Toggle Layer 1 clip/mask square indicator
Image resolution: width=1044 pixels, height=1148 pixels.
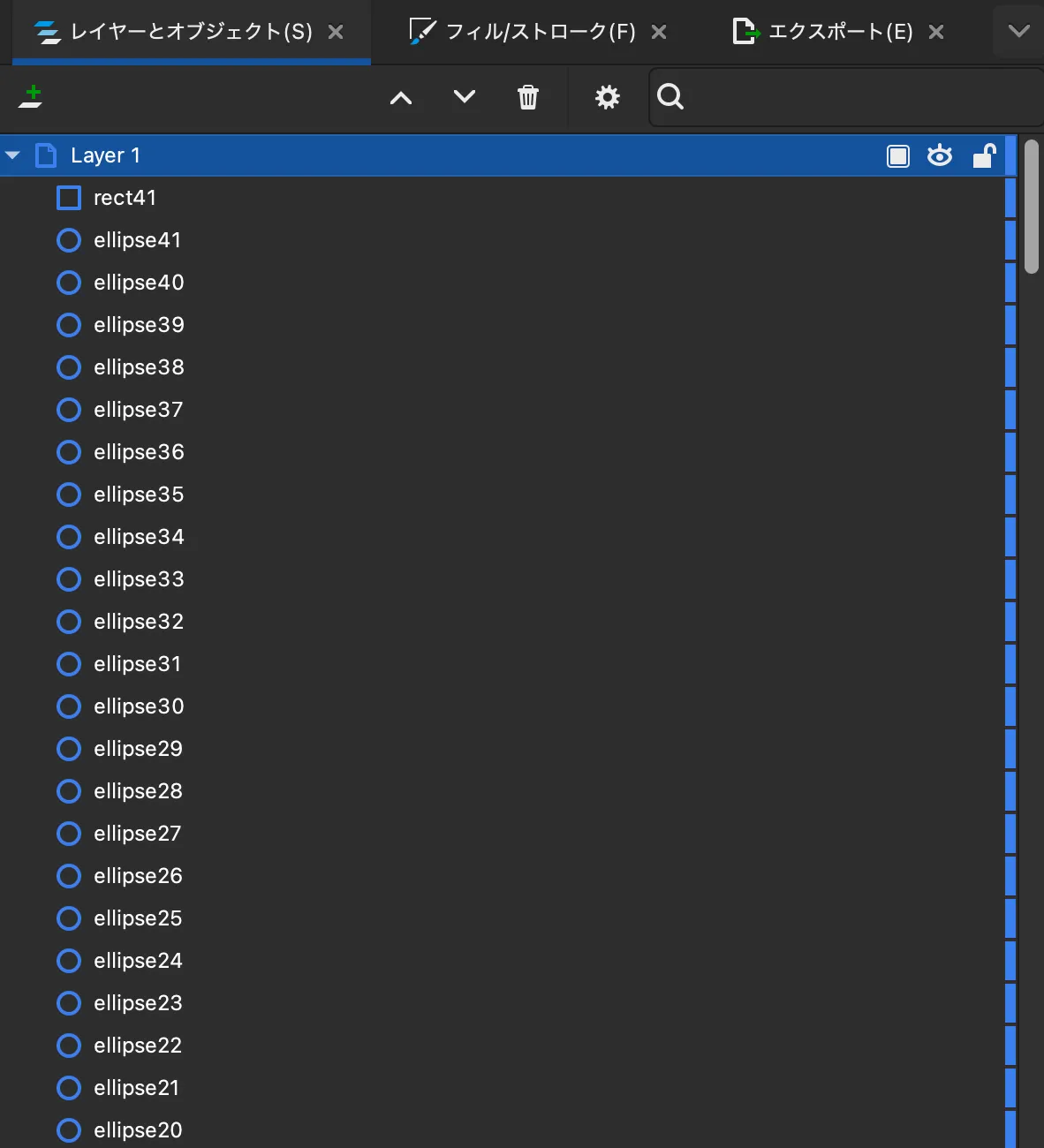[898, 156]
